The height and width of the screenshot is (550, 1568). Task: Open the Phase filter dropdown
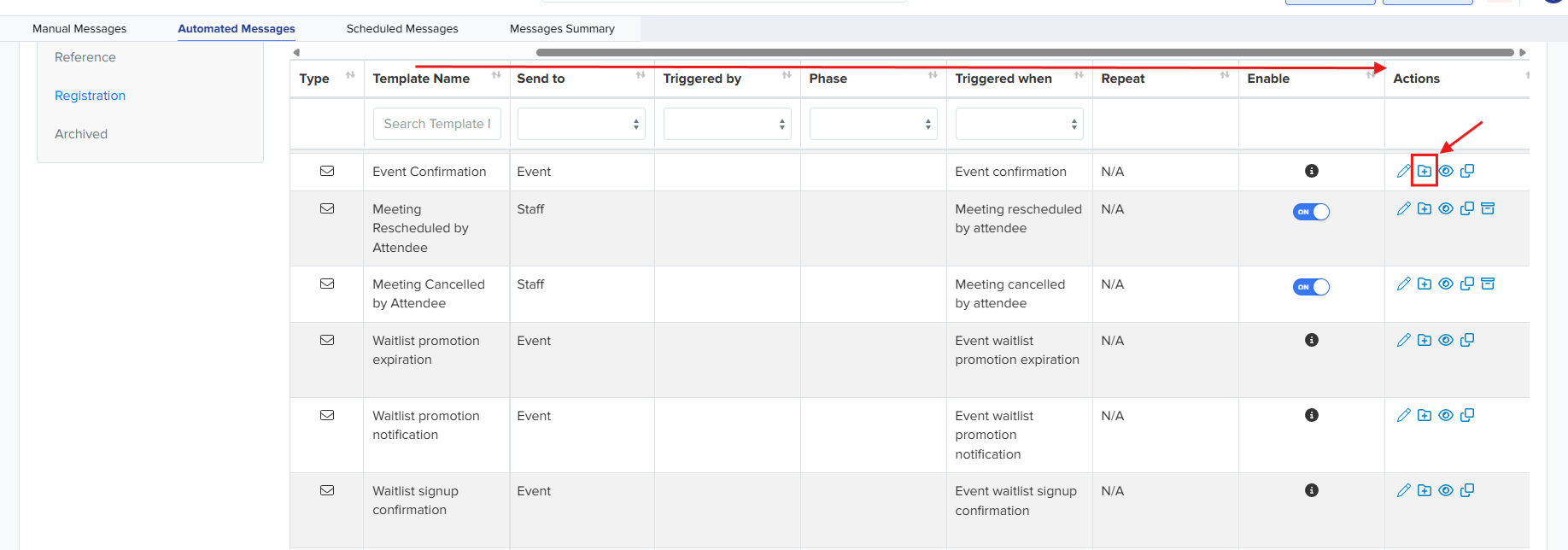tap(874, 124)
